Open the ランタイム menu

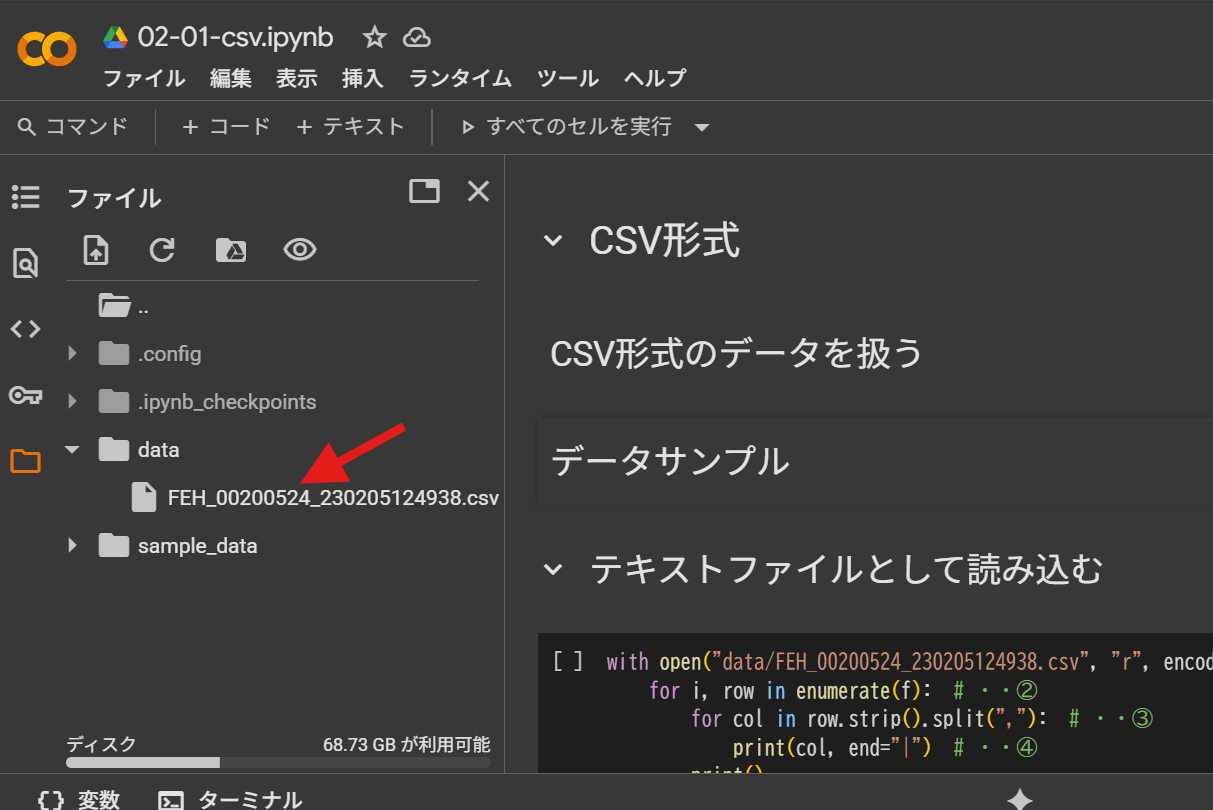(460, 78)
